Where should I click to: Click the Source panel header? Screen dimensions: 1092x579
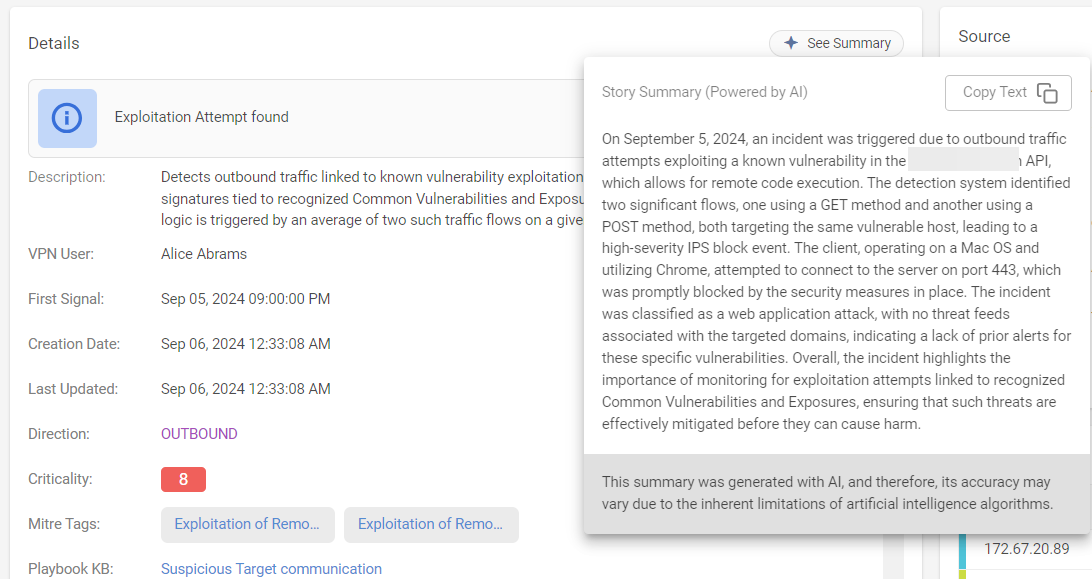point(984,36)
